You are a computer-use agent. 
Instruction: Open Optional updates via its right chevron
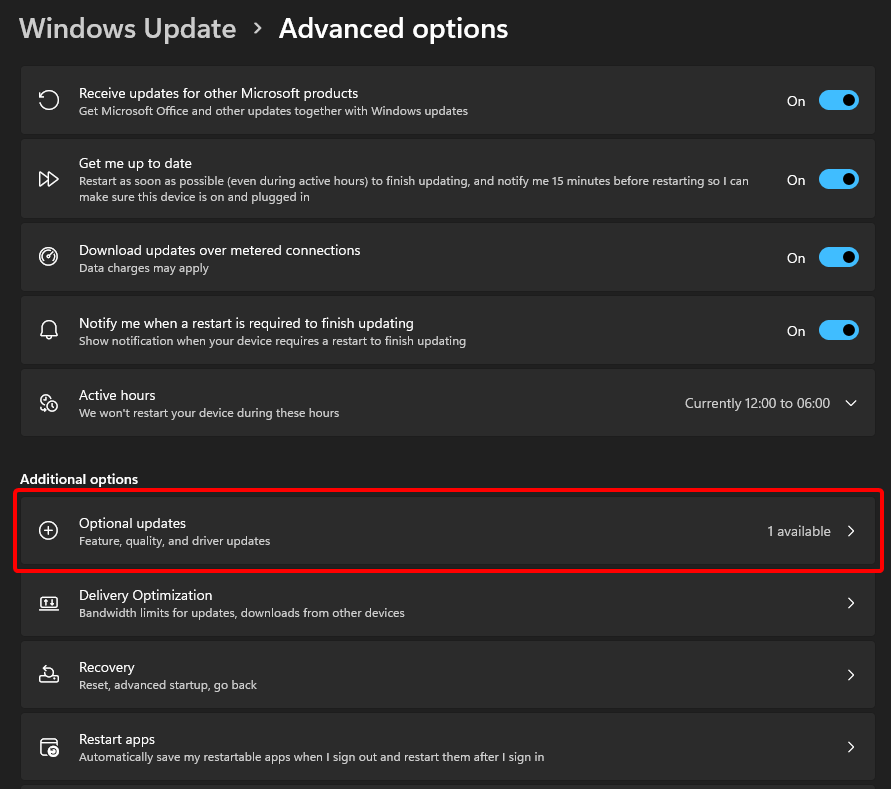coord(851,531)
